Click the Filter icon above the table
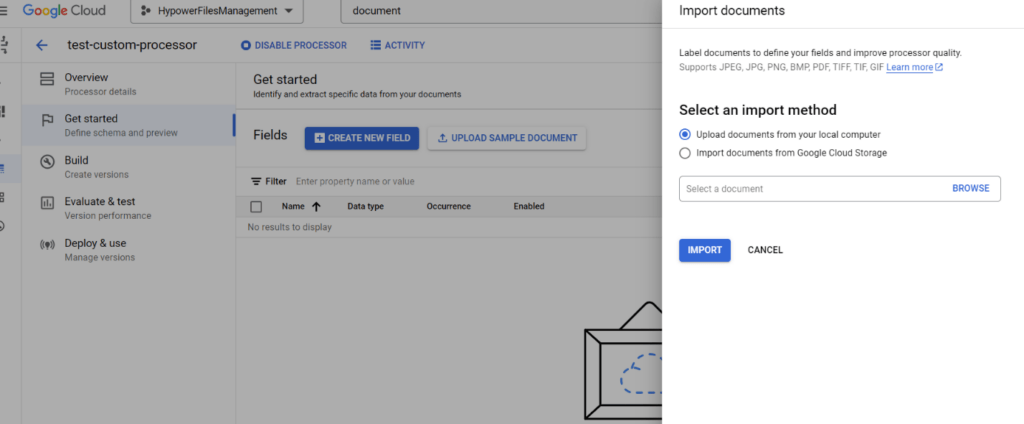 [x=256, y=182]
